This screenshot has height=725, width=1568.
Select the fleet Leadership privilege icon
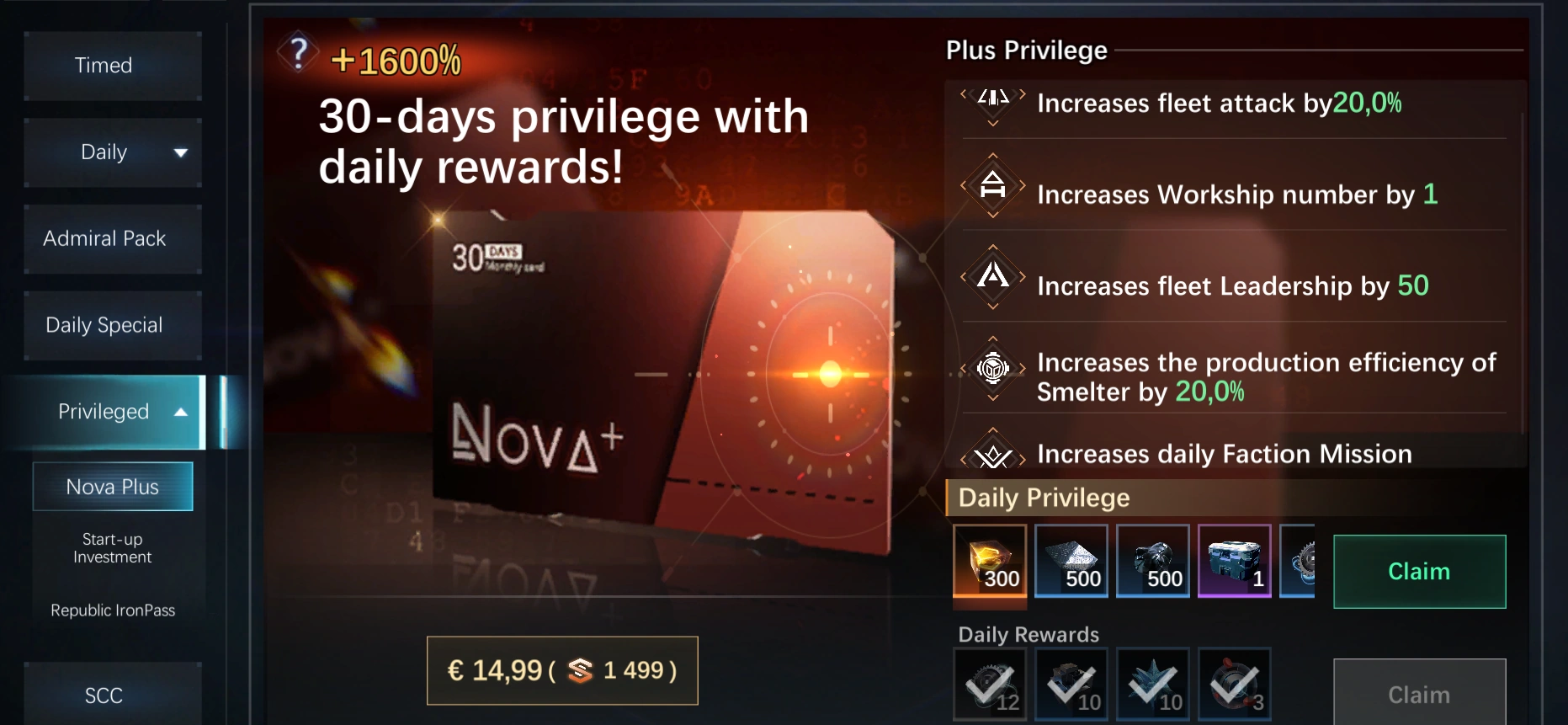[x=993, y=276]
